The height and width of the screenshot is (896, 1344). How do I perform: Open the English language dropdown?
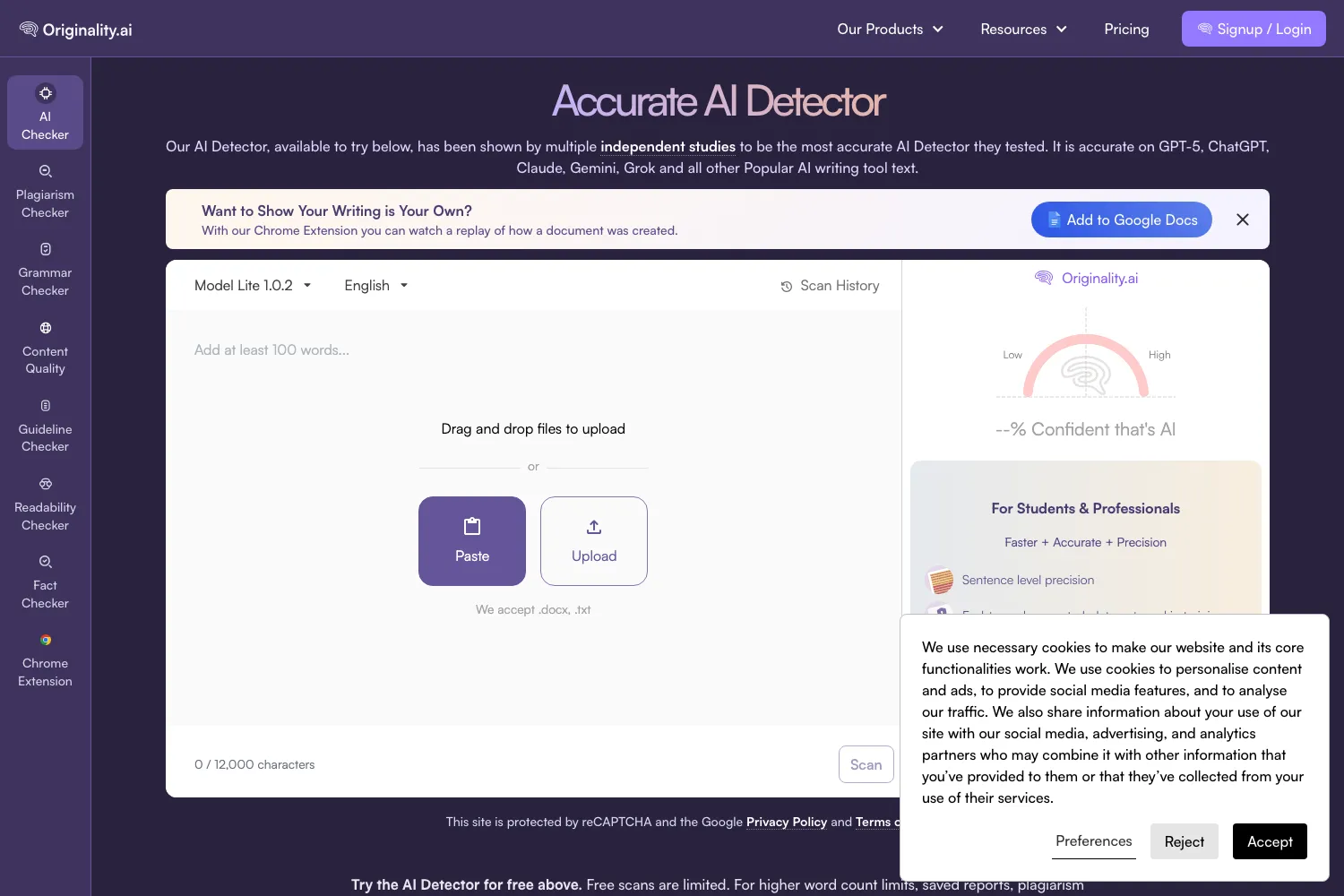(x=375, y=285)
